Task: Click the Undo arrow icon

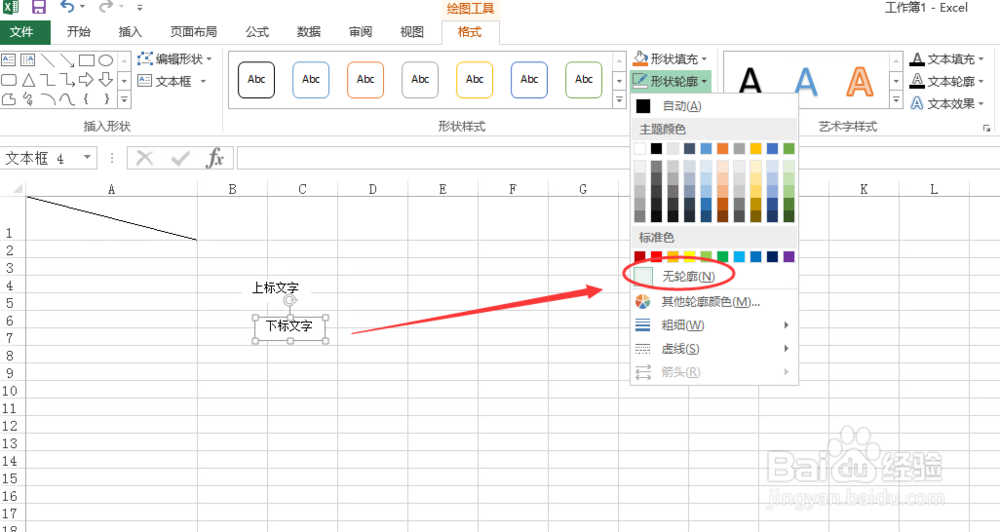Action: tap(67, 7)
